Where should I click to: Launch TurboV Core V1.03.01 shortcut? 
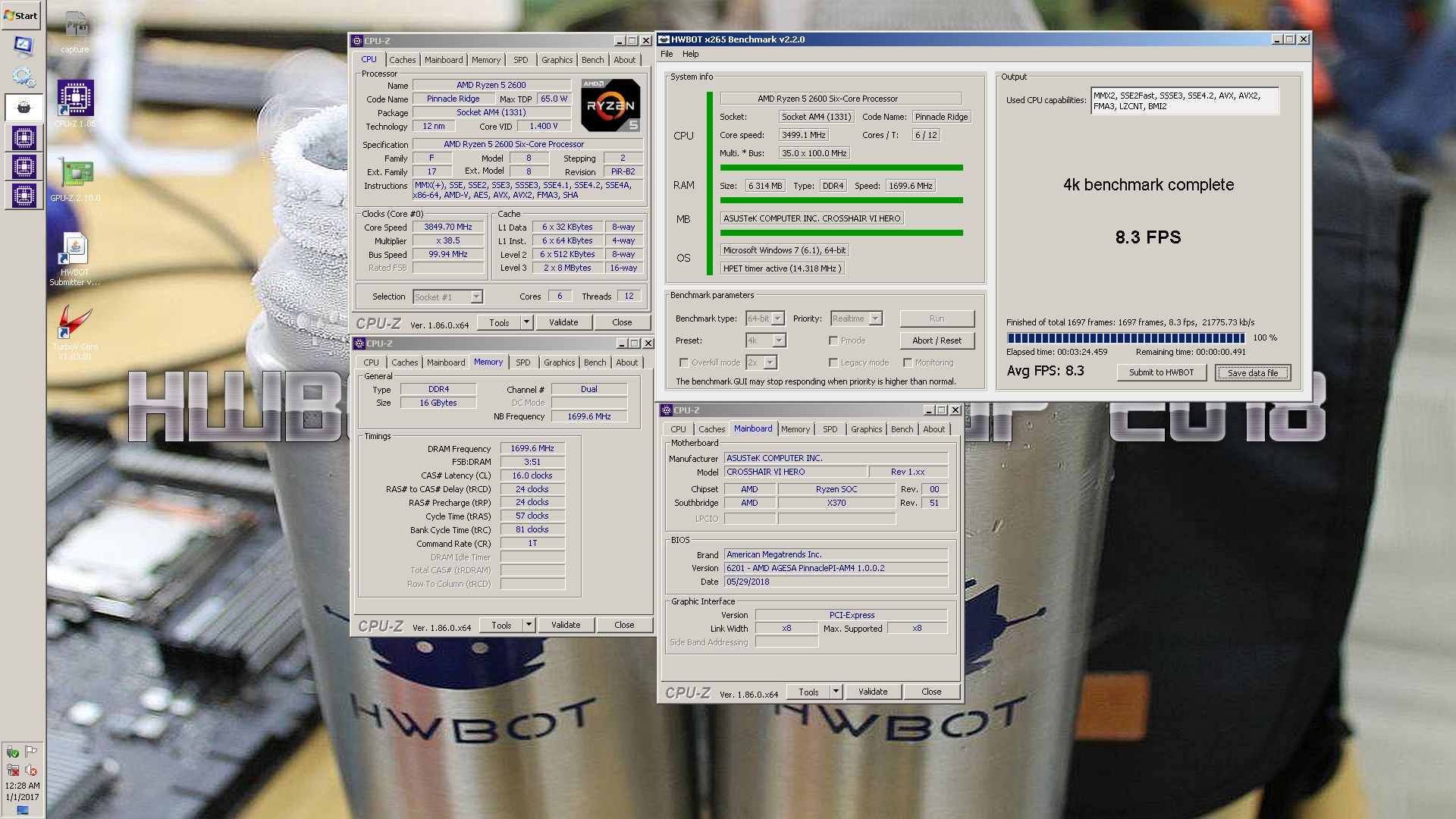(75, 332)
